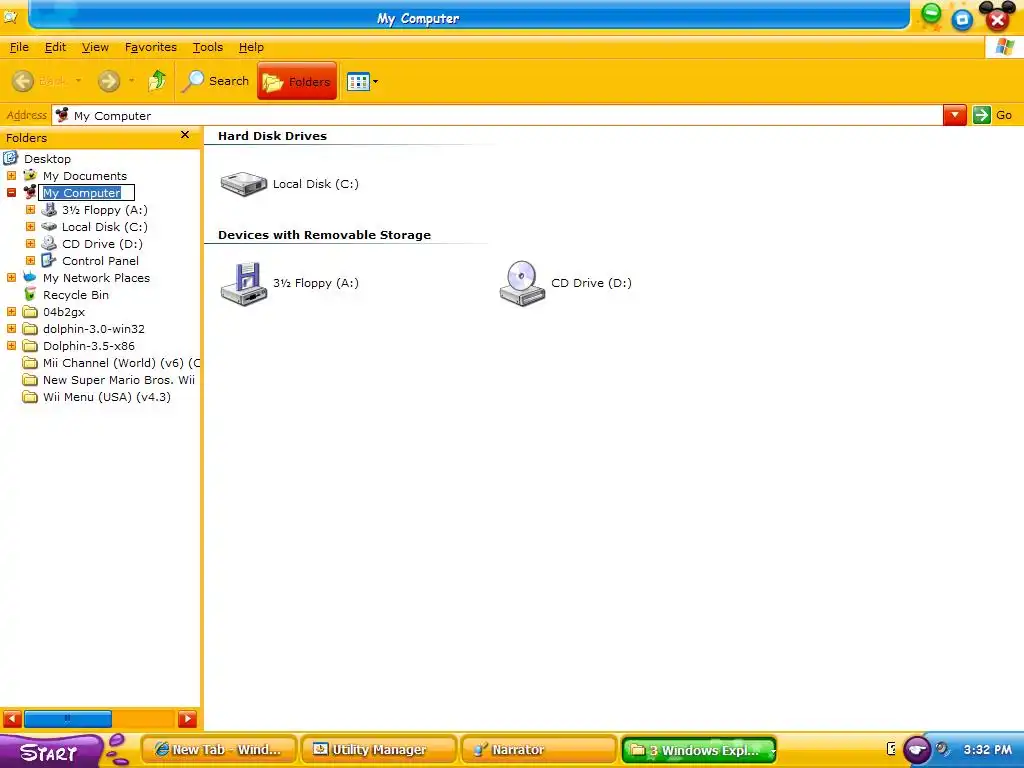Image resolution: width=1024 pixels, height=768 pixels.
Task: Click Address bar Mickey icon
Action: tap(62, 116)
